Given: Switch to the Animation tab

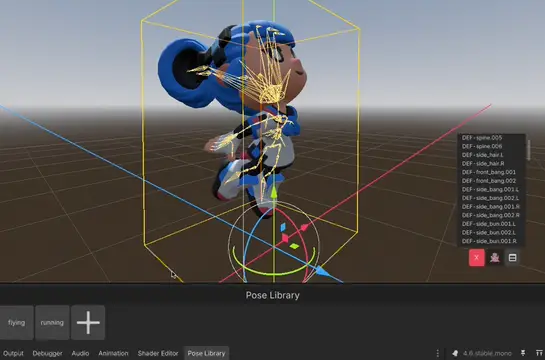Looking at the screenshot, I should [x=113, y=353].
